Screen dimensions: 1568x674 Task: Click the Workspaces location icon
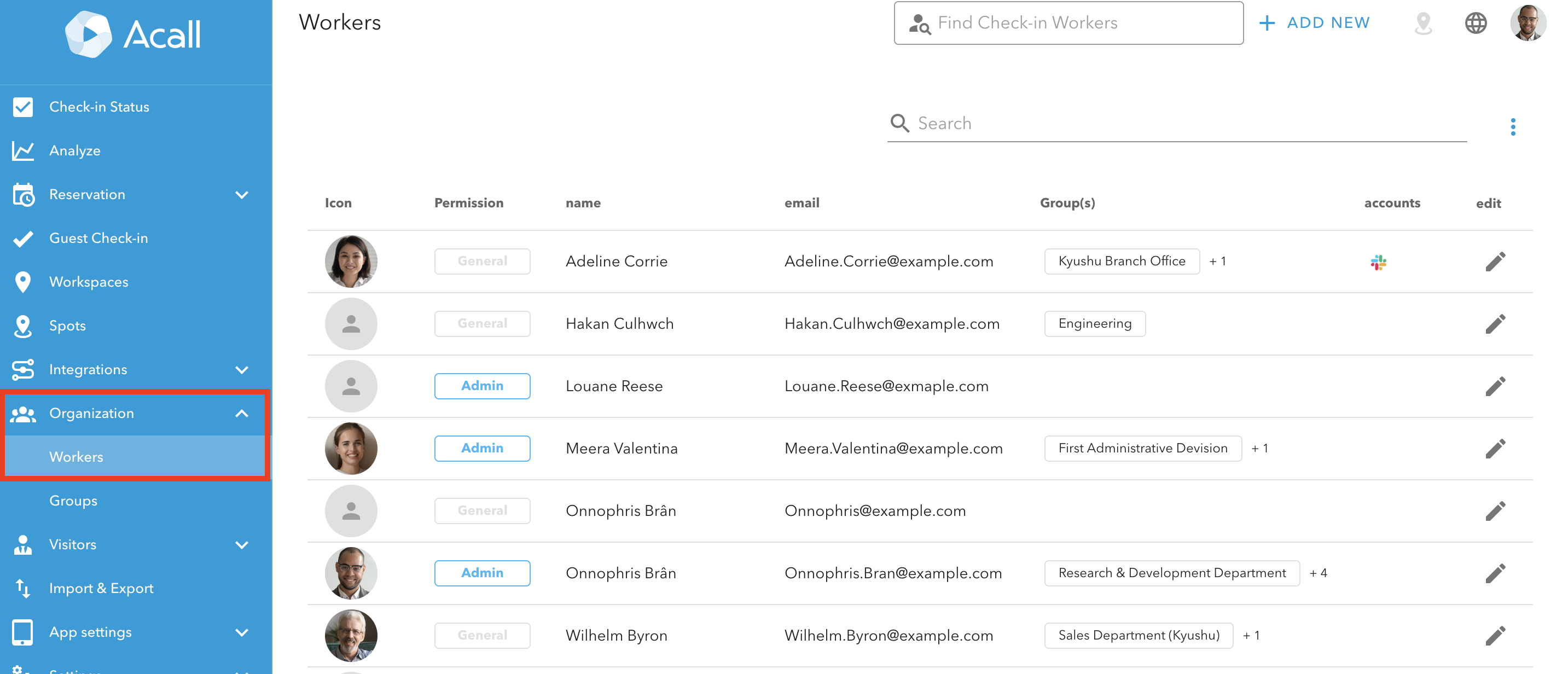[22, 282]
